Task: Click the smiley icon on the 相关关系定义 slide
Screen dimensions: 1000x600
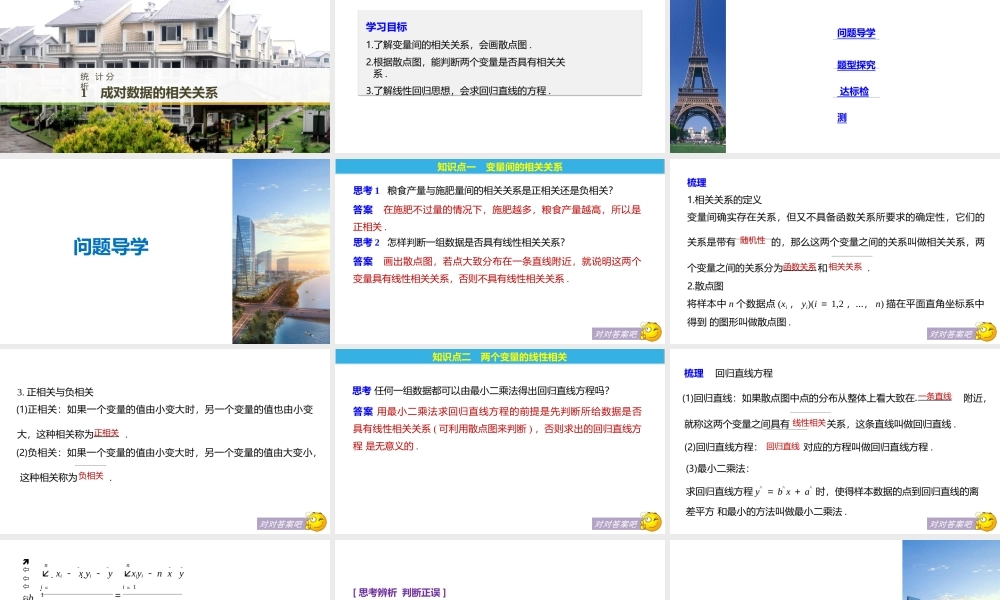Action: pyautogui.click(x=988, y=331)
